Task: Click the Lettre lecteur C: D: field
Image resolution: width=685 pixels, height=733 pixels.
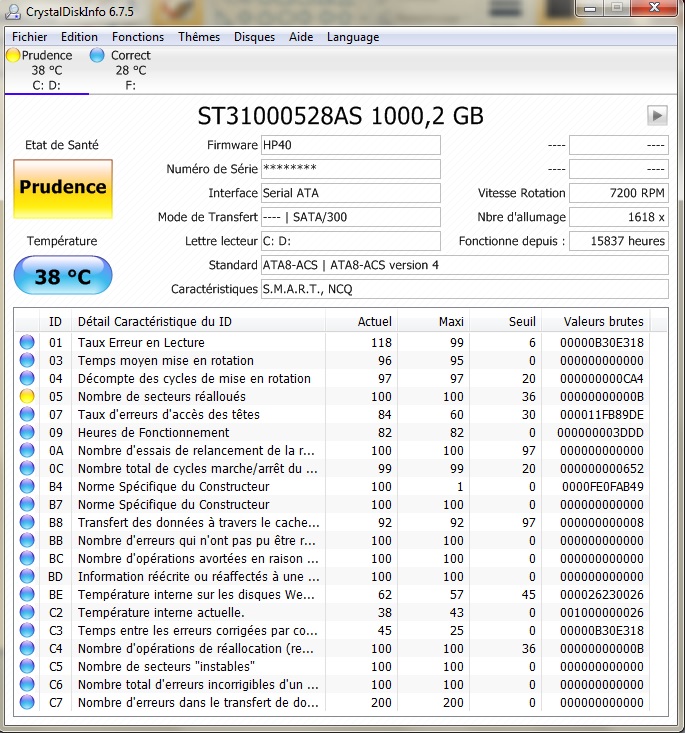Action: pyautogui.click(x=351, y=241)
